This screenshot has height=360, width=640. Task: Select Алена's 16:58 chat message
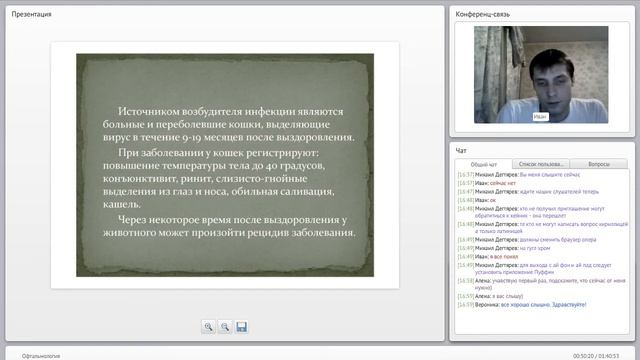point(542,284)
